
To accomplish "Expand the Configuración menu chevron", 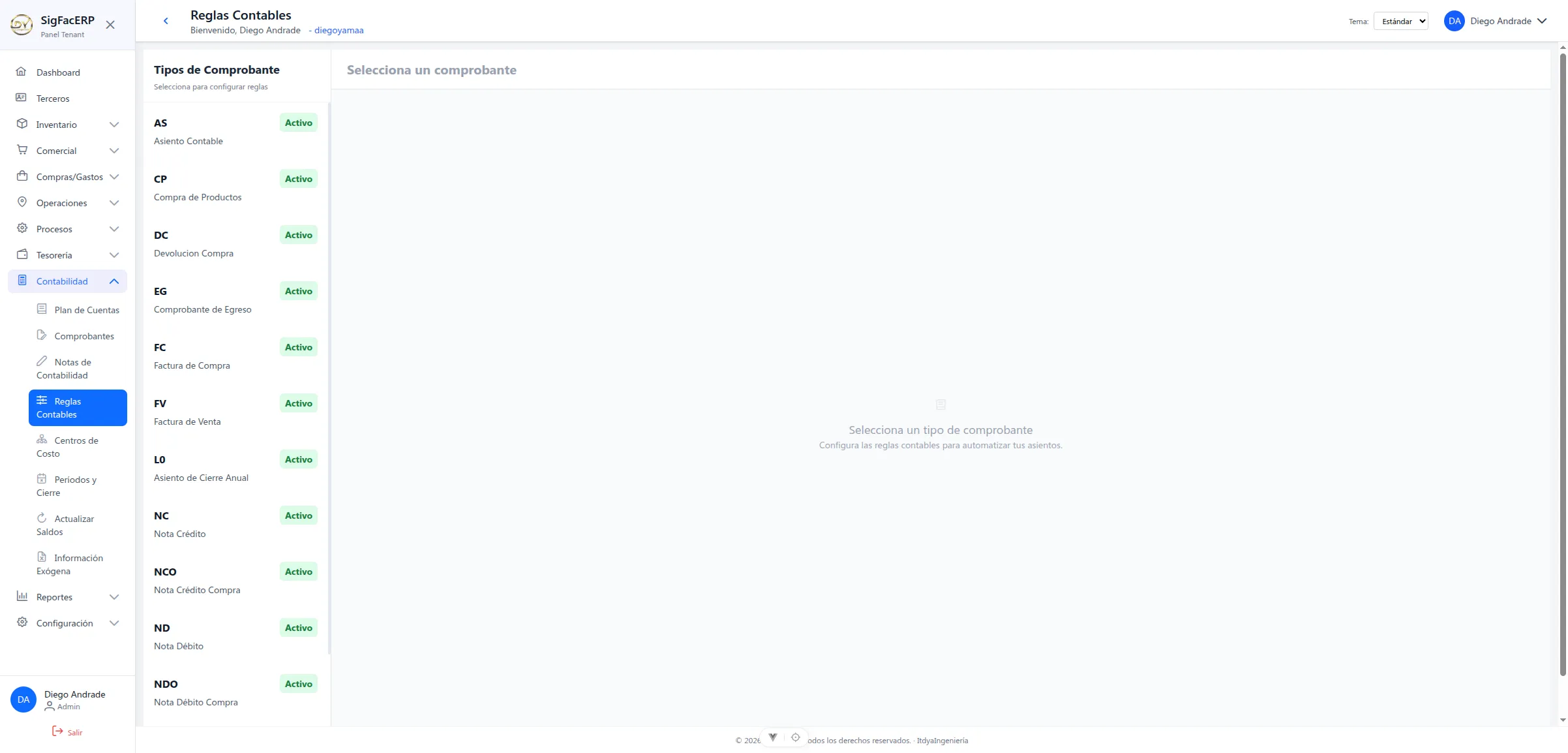I will pos(114,623).
